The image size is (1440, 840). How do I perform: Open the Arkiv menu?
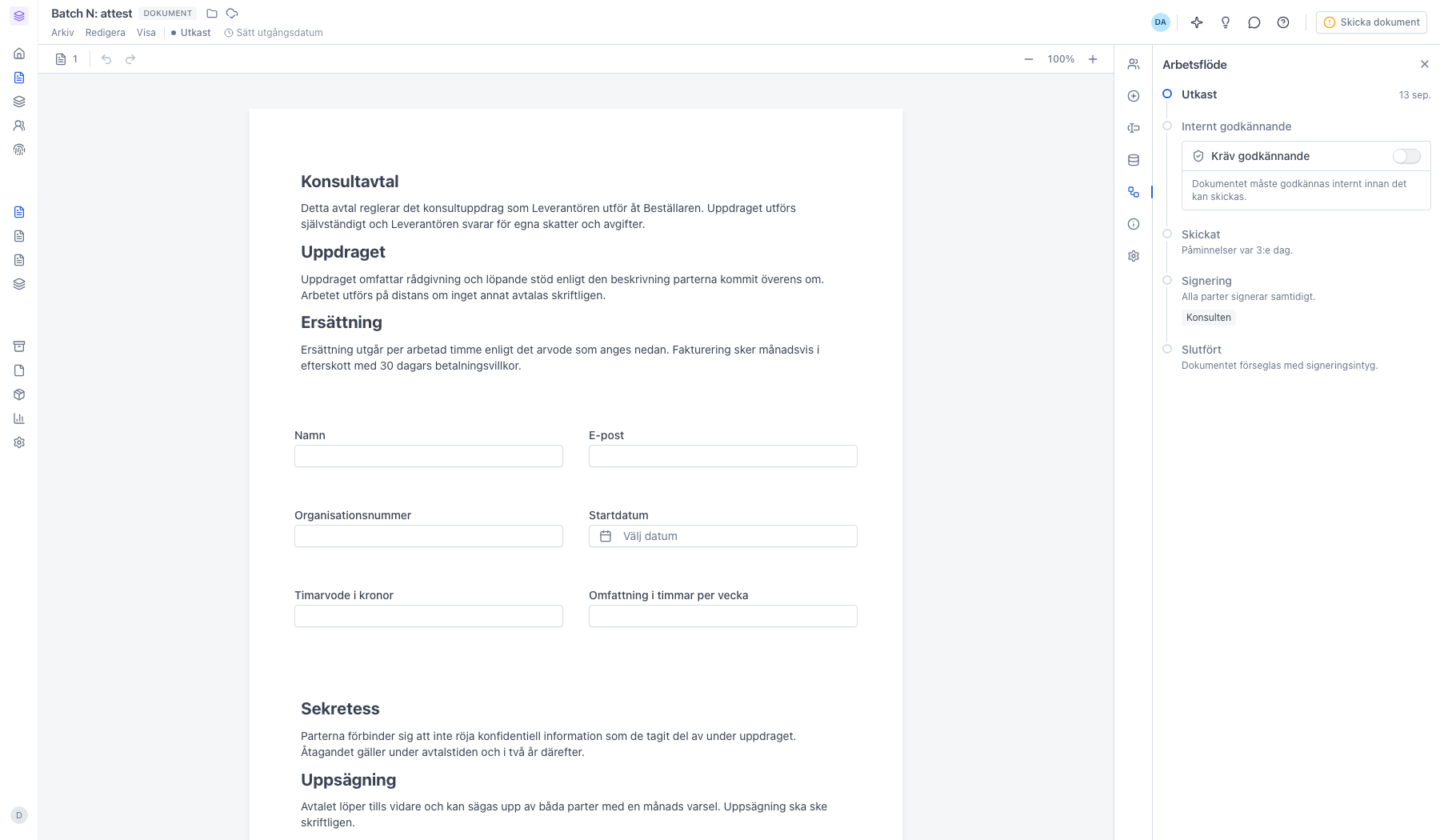point(62,33)
